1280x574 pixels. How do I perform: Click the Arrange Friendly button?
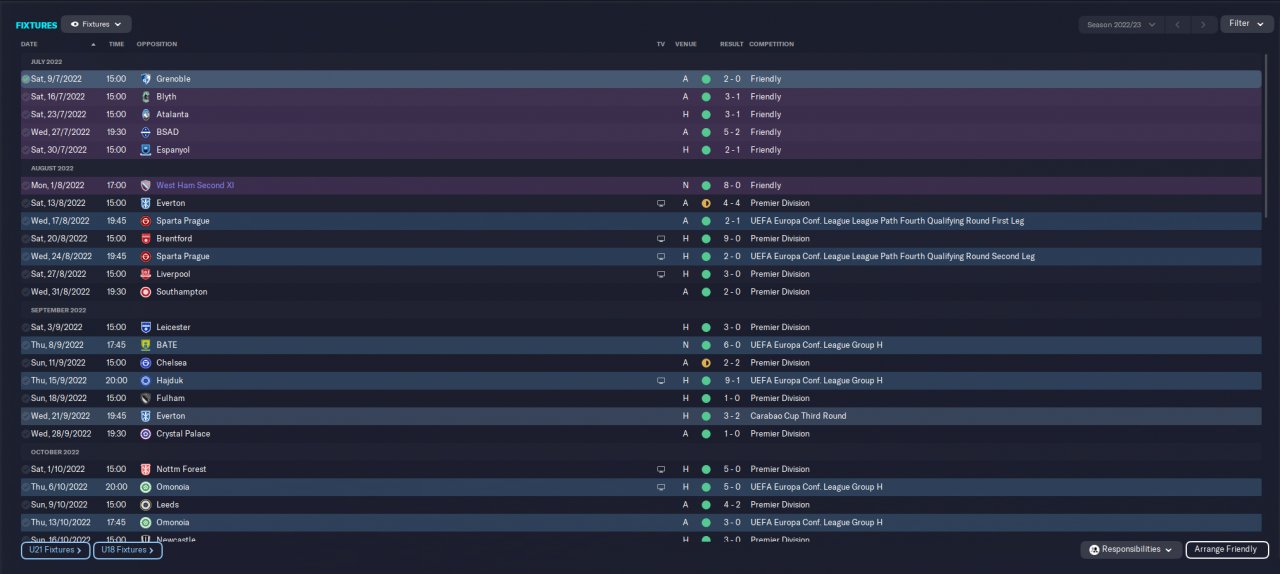pyautogui.click(x=1227, y=550)
